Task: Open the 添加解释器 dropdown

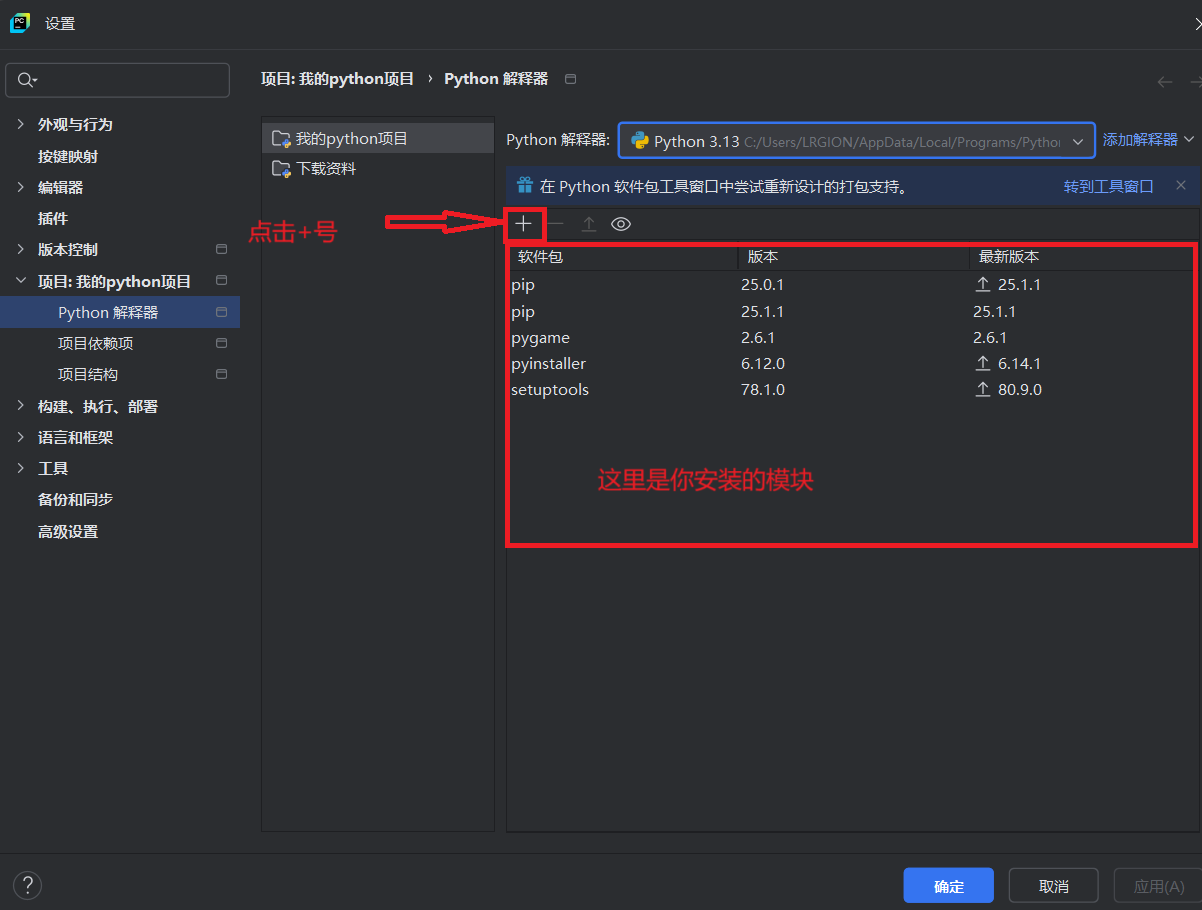Action: pyautogui.click(x=1148, y=140)
